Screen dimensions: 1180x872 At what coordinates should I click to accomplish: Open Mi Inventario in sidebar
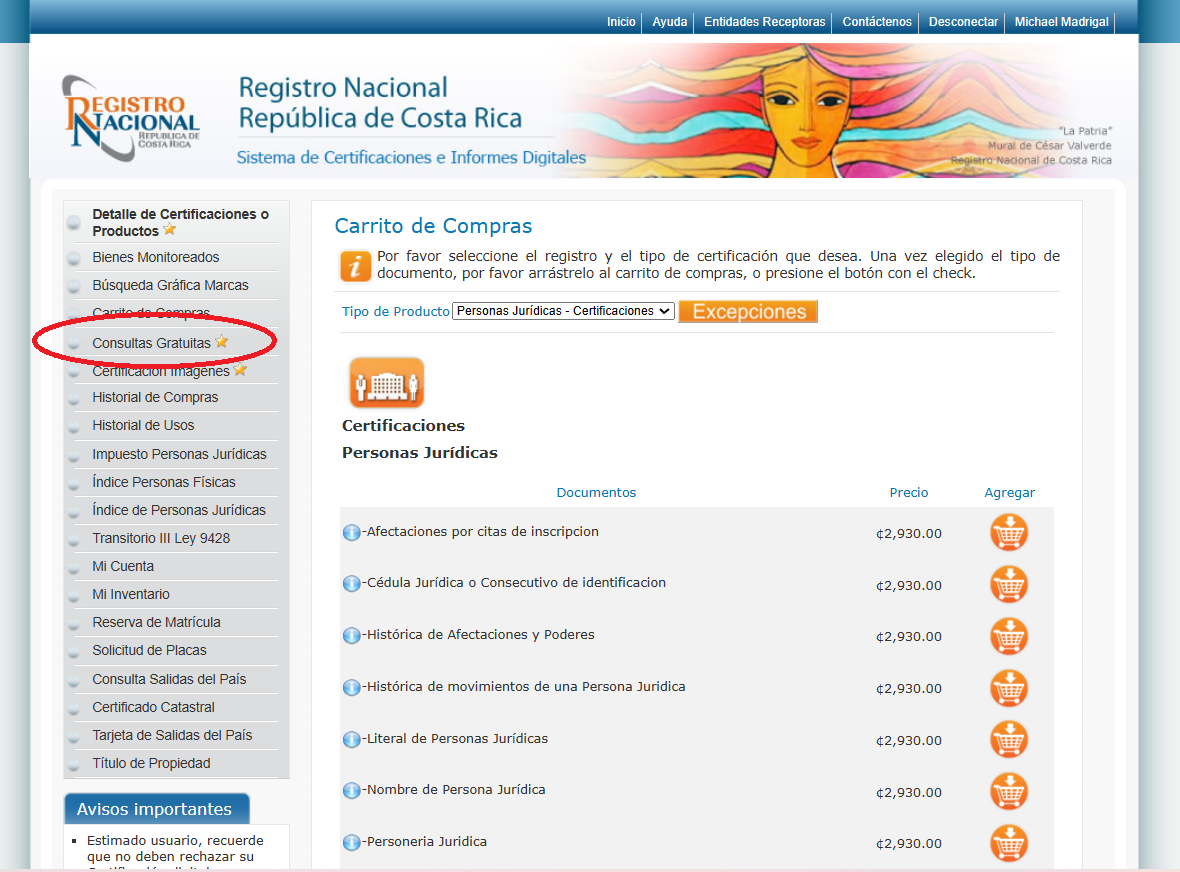pyautogui.click(x=131, y=594)
